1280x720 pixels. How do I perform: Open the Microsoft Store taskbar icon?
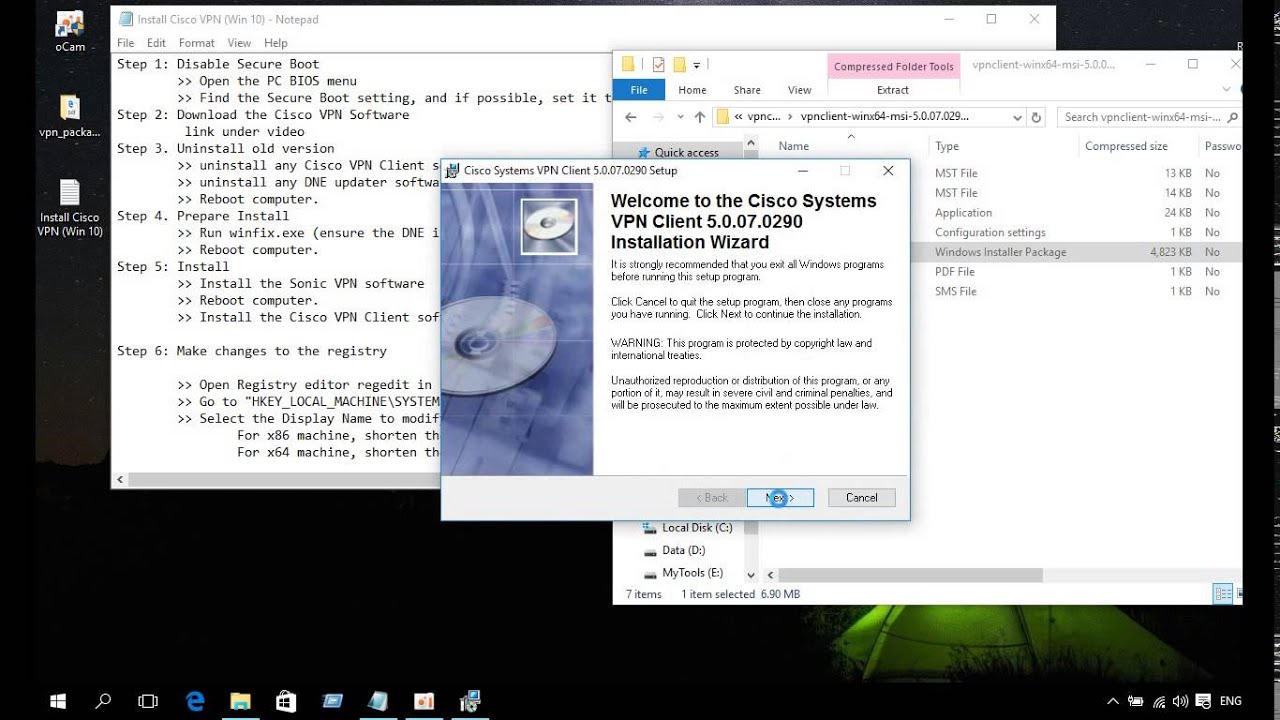[286, 701]
